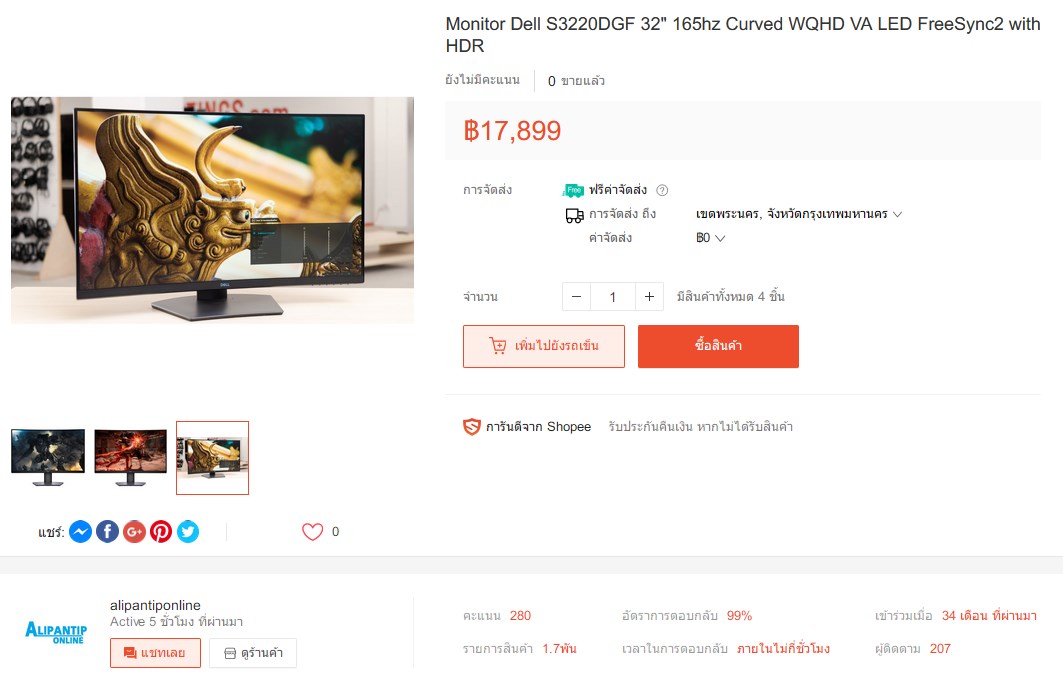Share product on Facebook icon
Image resolution: width=1063 pixels, height=677 pixels.
(x=107, y=532)
